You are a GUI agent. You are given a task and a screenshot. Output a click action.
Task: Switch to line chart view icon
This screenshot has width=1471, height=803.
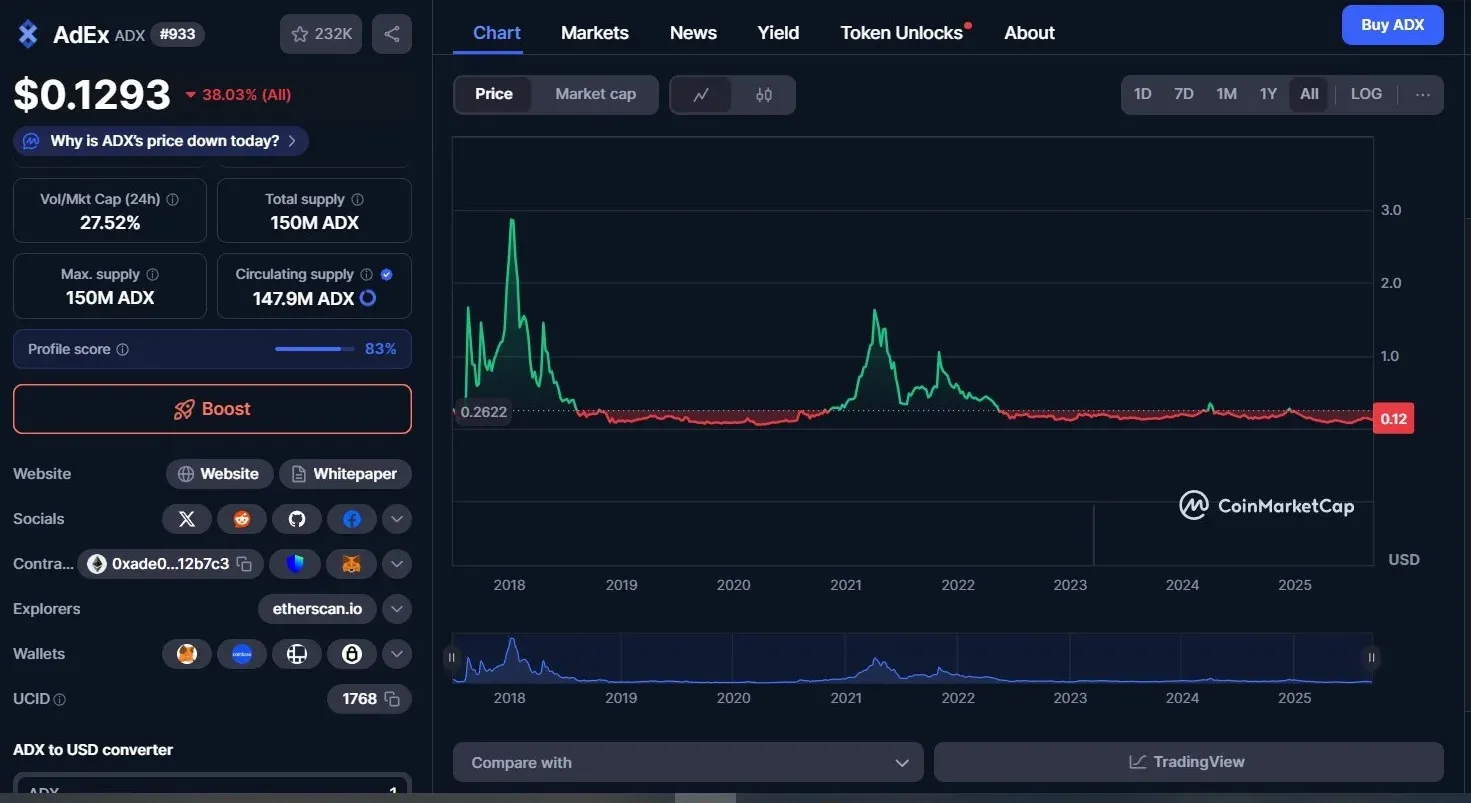coord(701,95)
